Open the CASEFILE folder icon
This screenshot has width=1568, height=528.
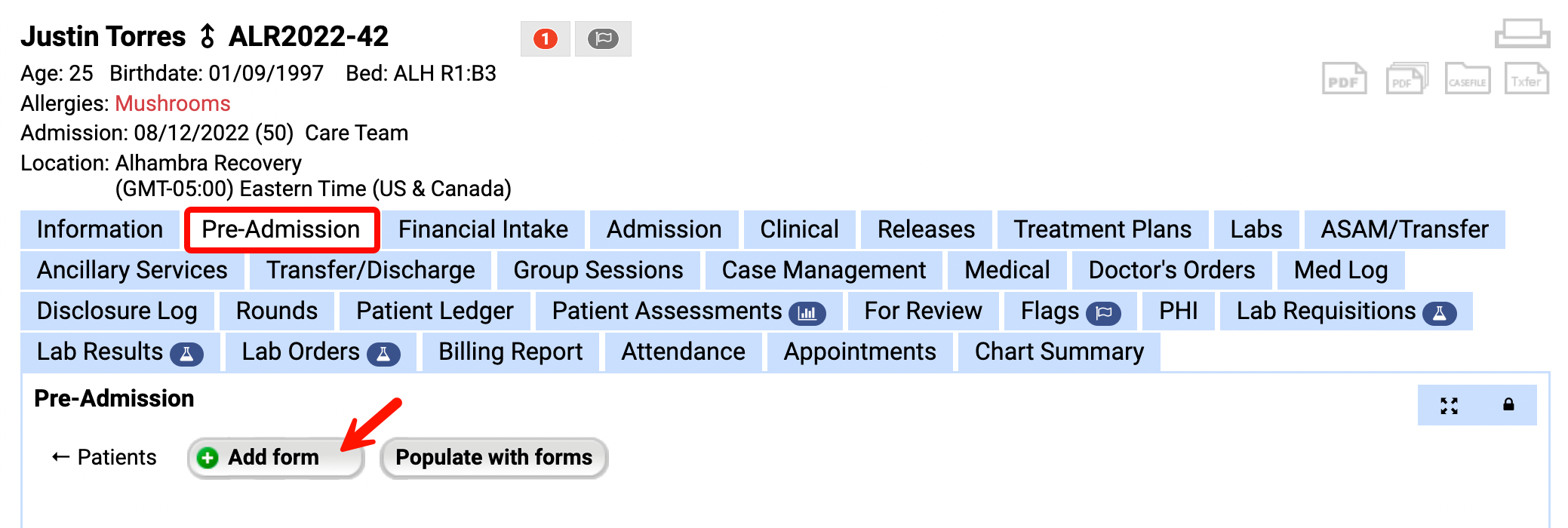pos(1466,78)
